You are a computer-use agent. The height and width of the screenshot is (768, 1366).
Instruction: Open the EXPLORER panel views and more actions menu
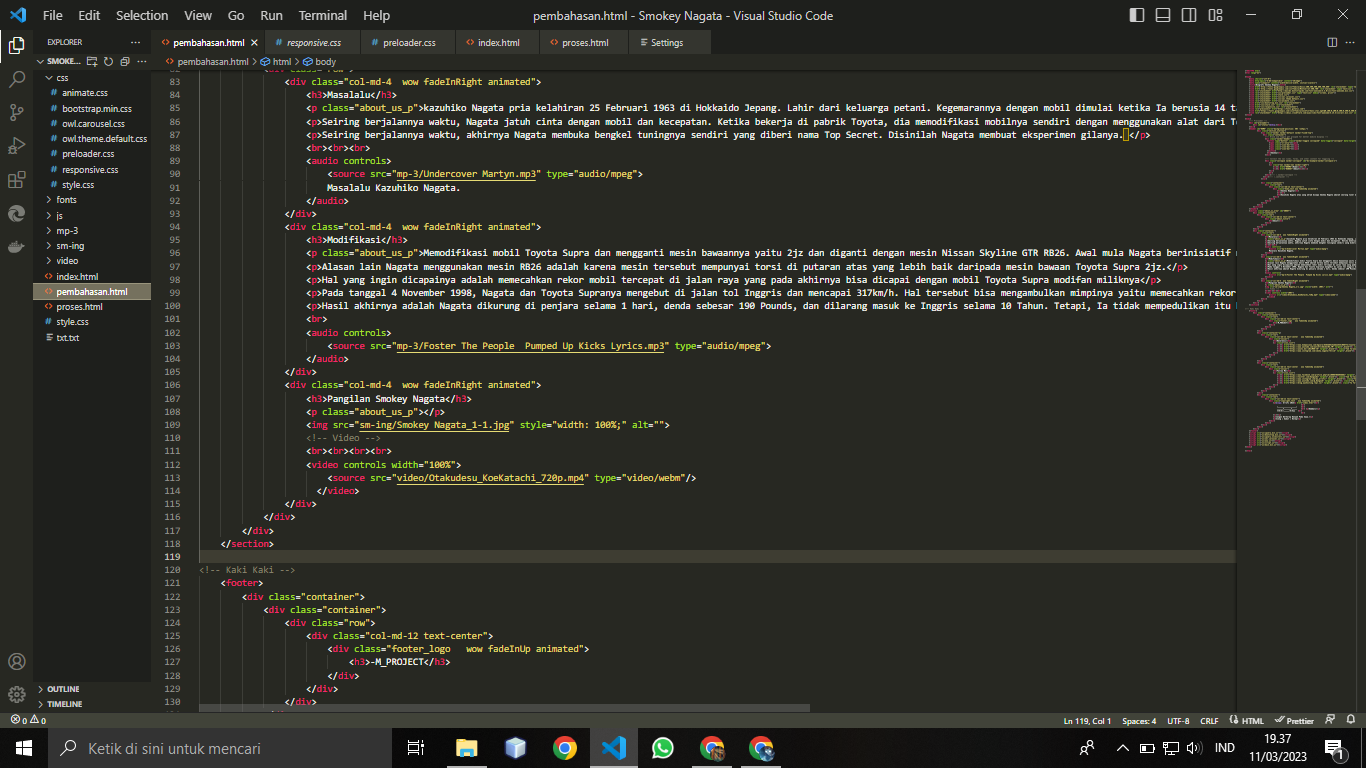(x=136, y=42)
